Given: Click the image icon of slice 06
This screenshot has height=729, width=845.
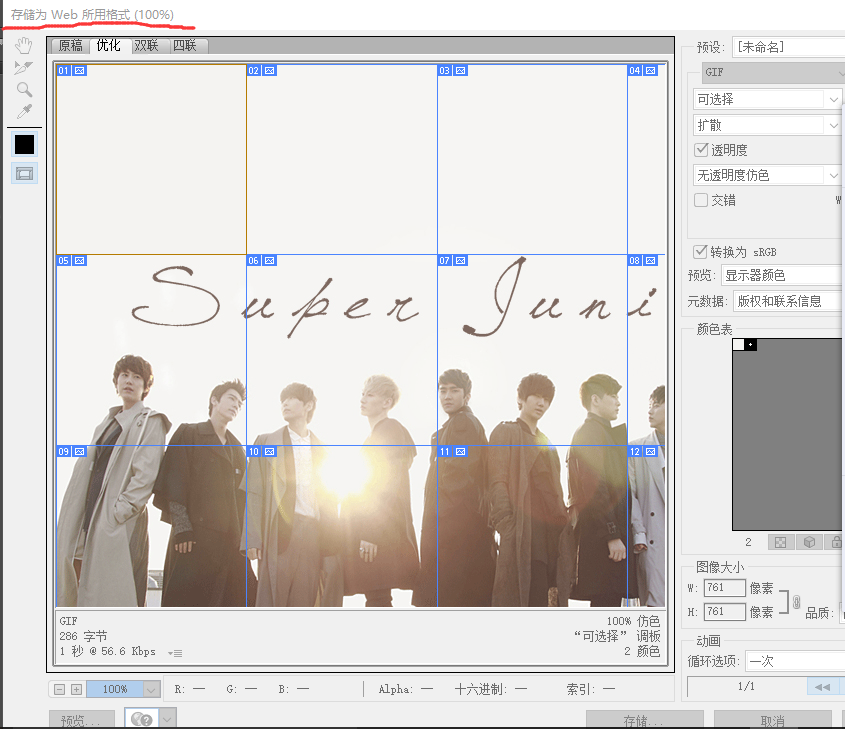Looking at the screenshot, I should [270, 261].
